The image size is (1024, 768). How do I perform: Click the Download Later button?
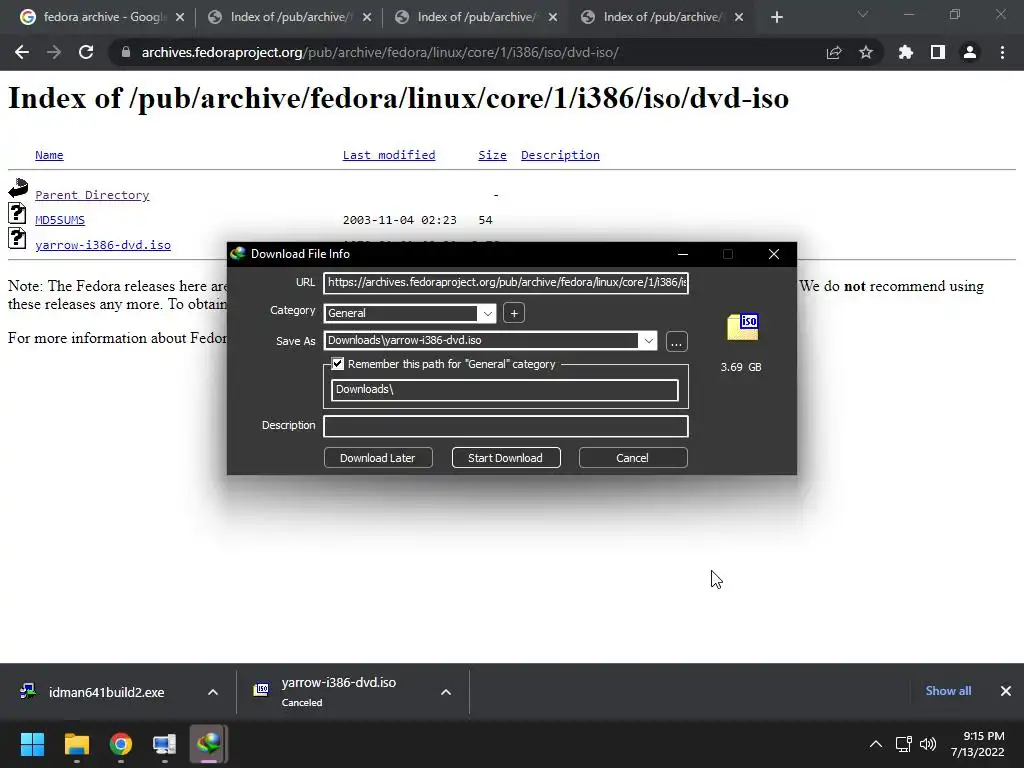coord(377,458)
